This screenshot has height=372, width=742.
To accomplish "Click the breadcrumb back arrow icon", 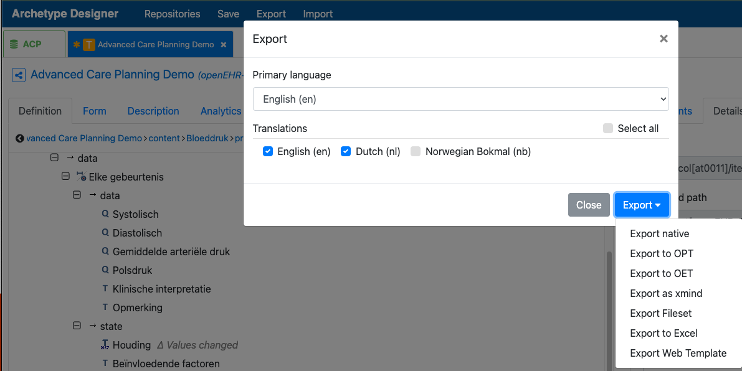I will [19, 138].
